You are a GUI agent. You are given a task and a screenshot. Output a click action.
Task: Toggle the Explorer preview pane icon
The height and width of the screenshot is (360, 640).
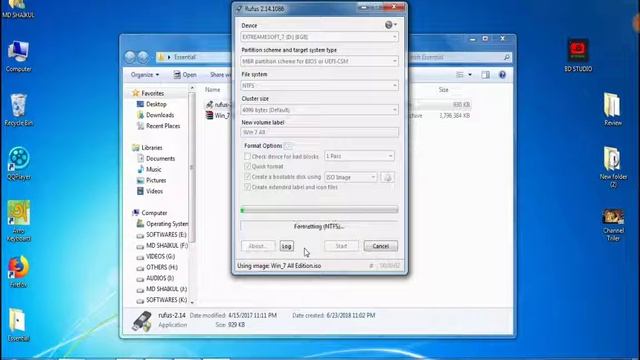[x=485, y=75]
